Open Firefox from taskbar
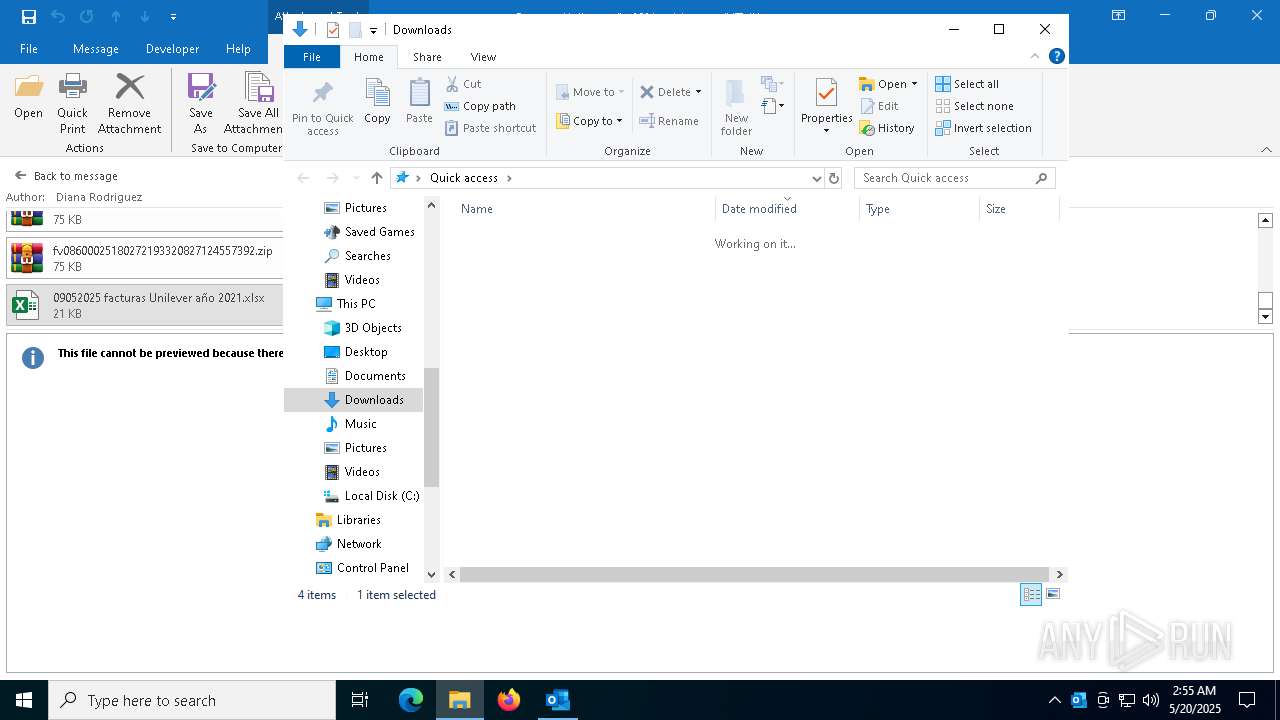 coord(509,700)
